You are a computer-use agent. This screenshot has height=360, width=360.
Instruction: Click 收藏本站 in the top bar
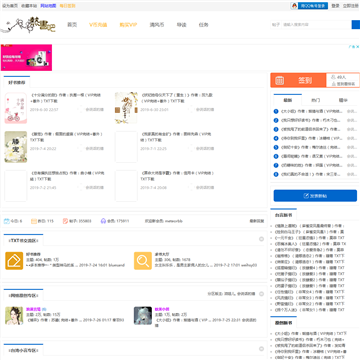(x=29, y=6)
